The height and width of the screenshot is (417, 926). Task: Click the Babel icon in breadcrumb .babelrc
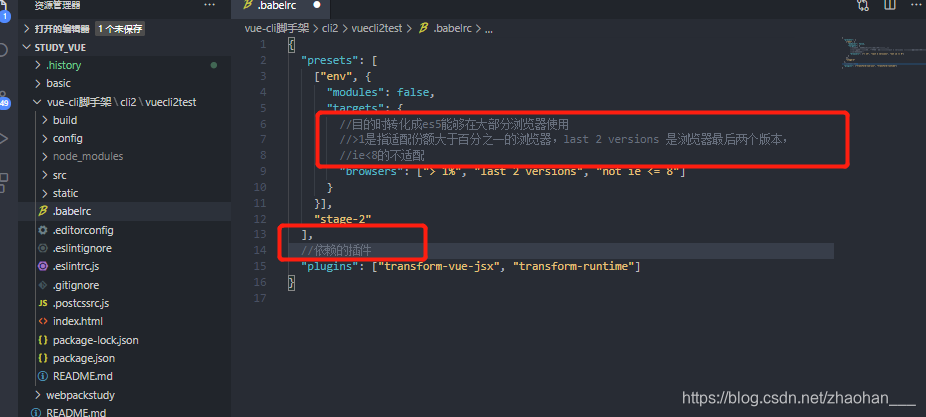coord(423,28)
